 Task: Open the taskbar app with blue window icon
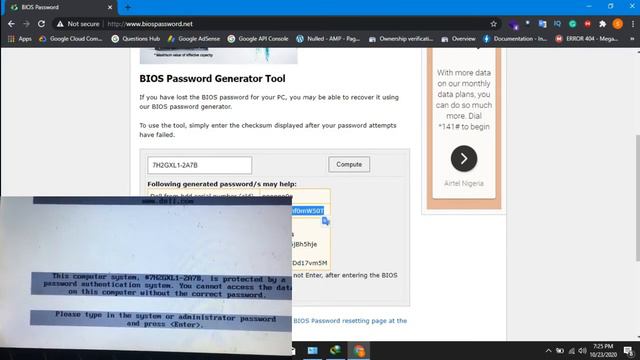coord(313,351)
